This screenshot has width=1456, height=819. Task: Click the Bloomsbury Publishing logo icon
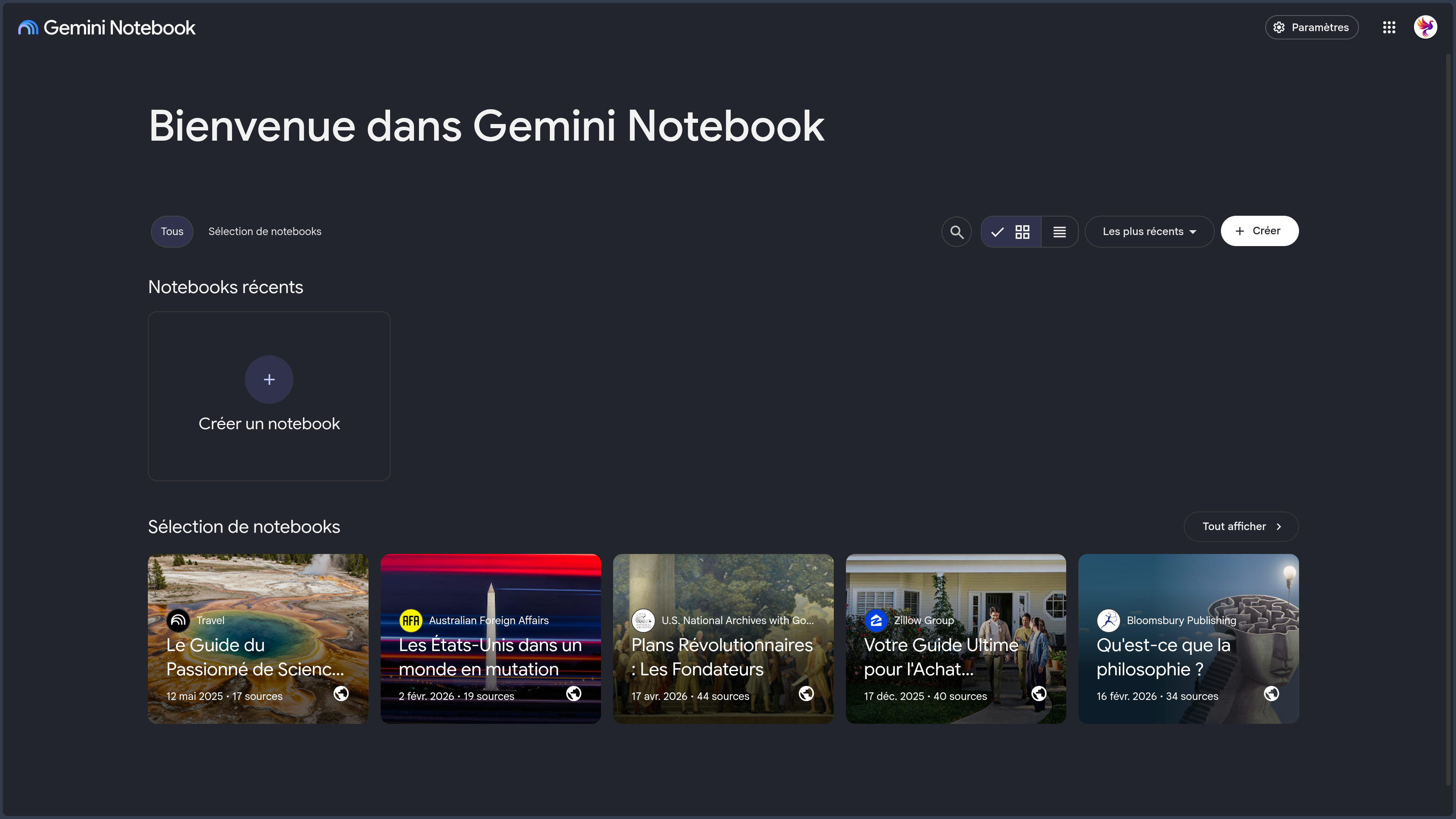pyautogui.click(x=1108, y=621)
